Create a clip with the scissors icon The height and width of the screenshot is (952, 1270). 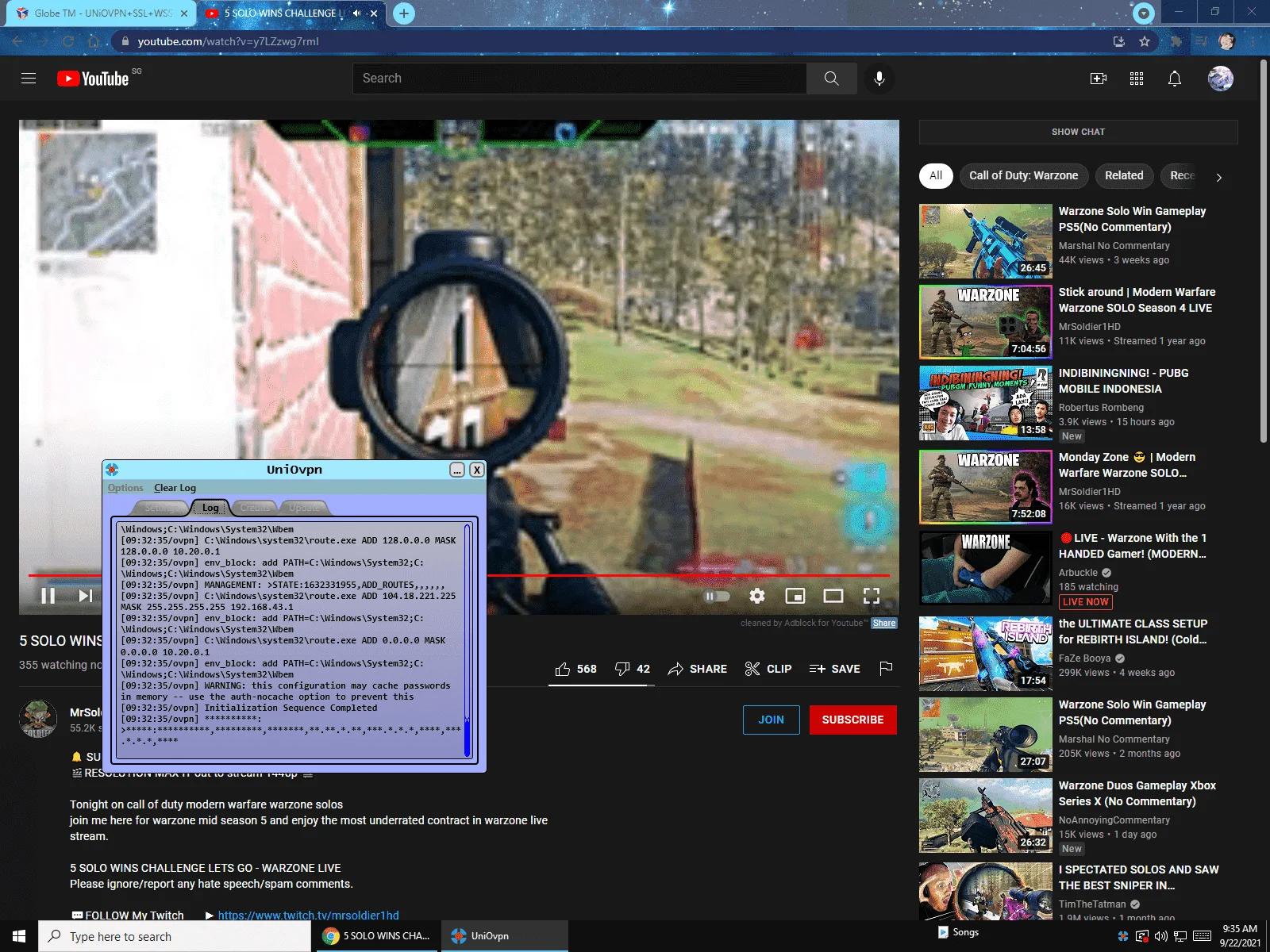[768, 669]
